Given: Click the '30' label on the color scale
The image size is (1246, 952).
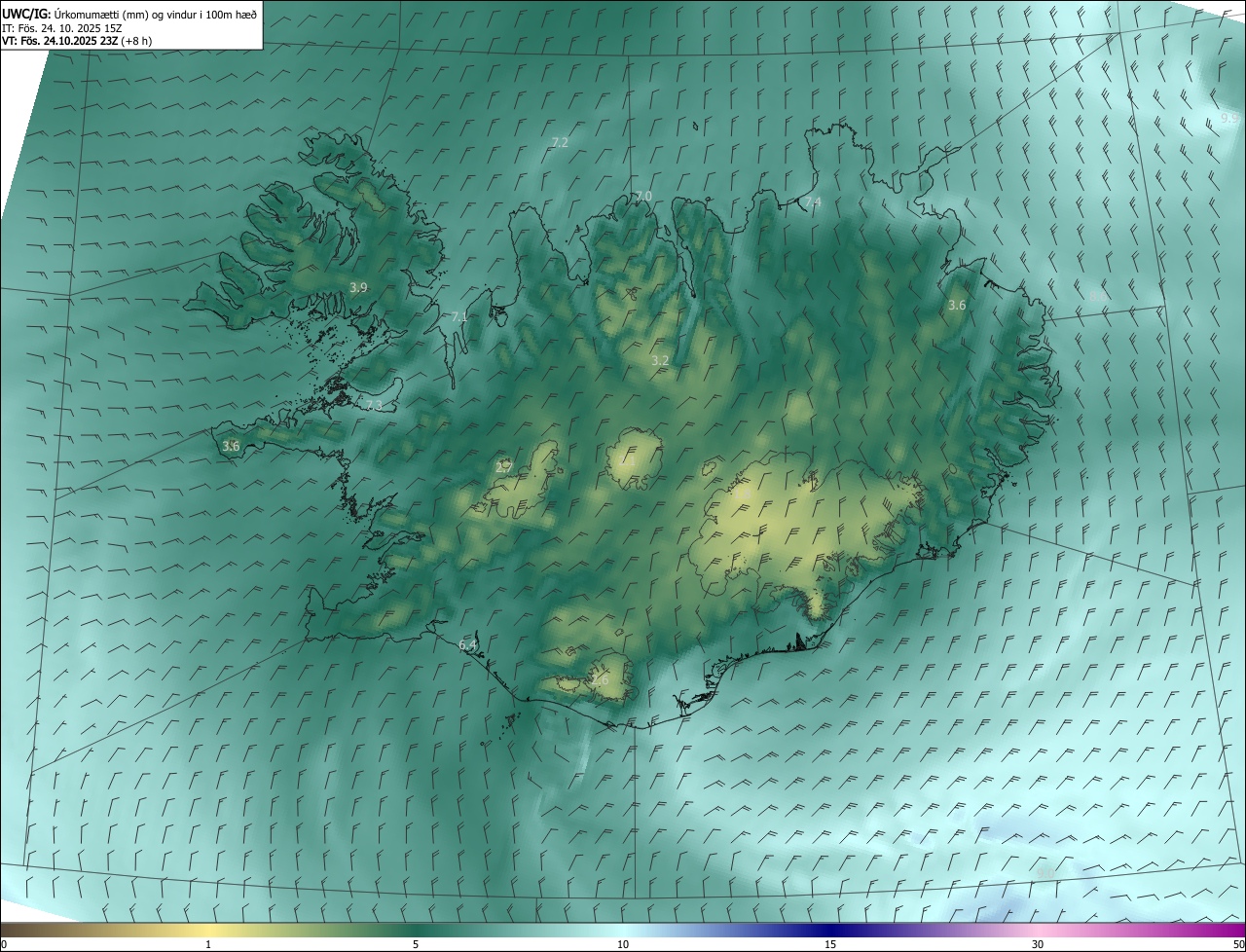Looking at the screenshot, I should click(1038, 945).
